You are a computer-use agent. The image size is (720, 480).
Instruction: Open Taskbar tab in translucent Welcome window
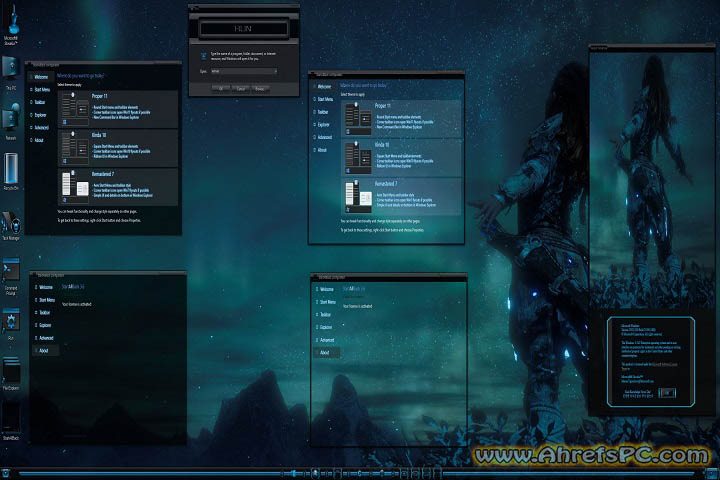click(x=323, y=112)
